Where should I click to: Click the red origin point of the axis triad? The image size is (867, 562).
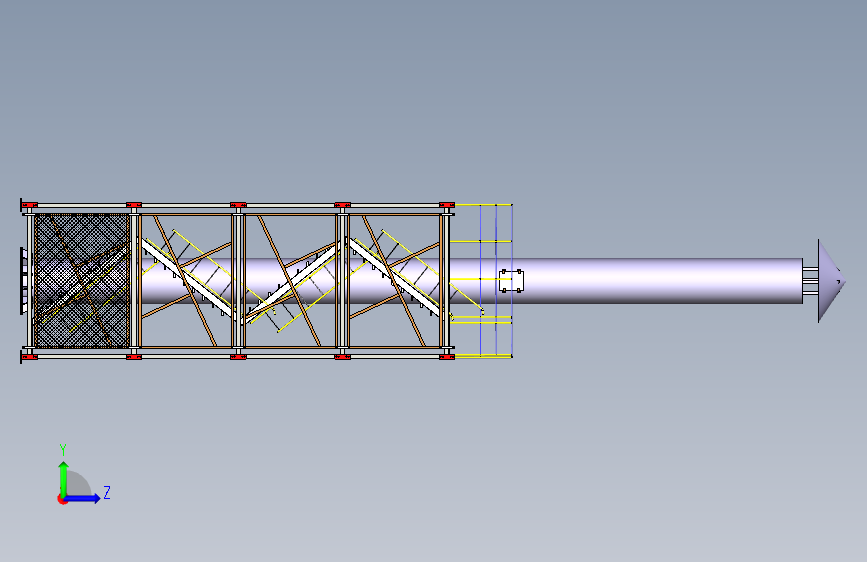point(62,499)
